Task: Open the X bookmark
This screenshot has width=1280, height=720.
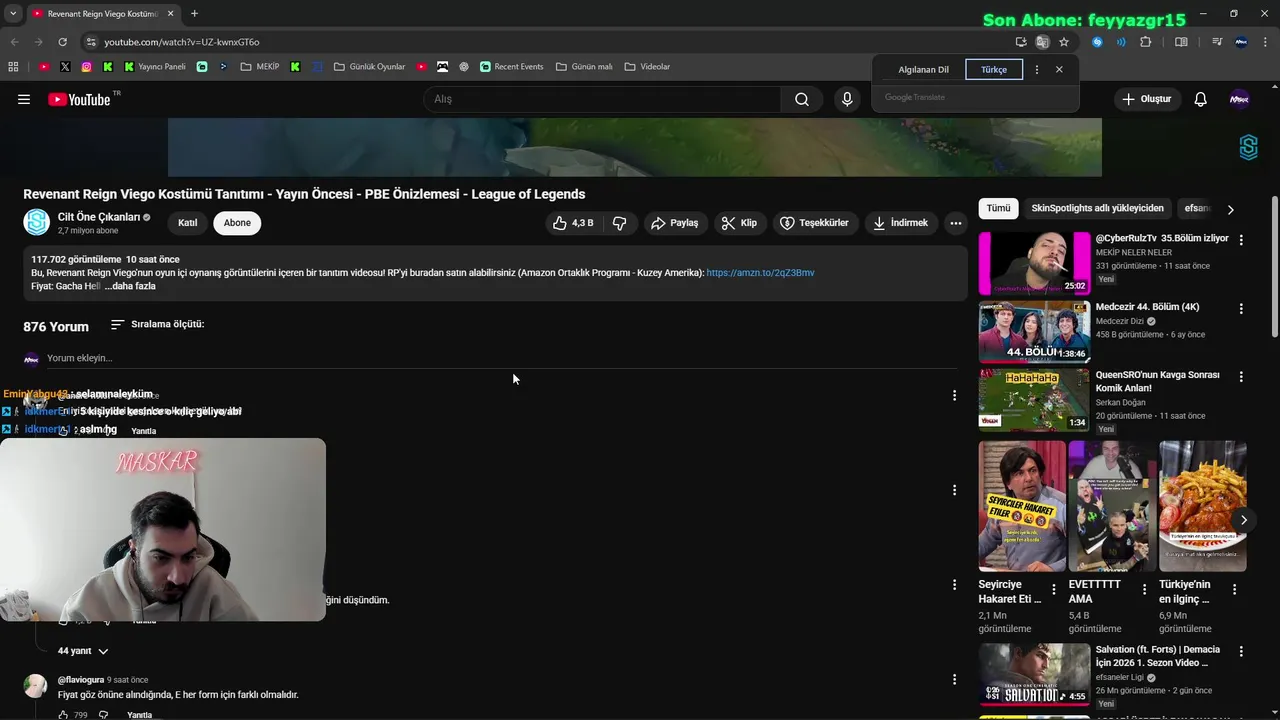Action: 65,67
